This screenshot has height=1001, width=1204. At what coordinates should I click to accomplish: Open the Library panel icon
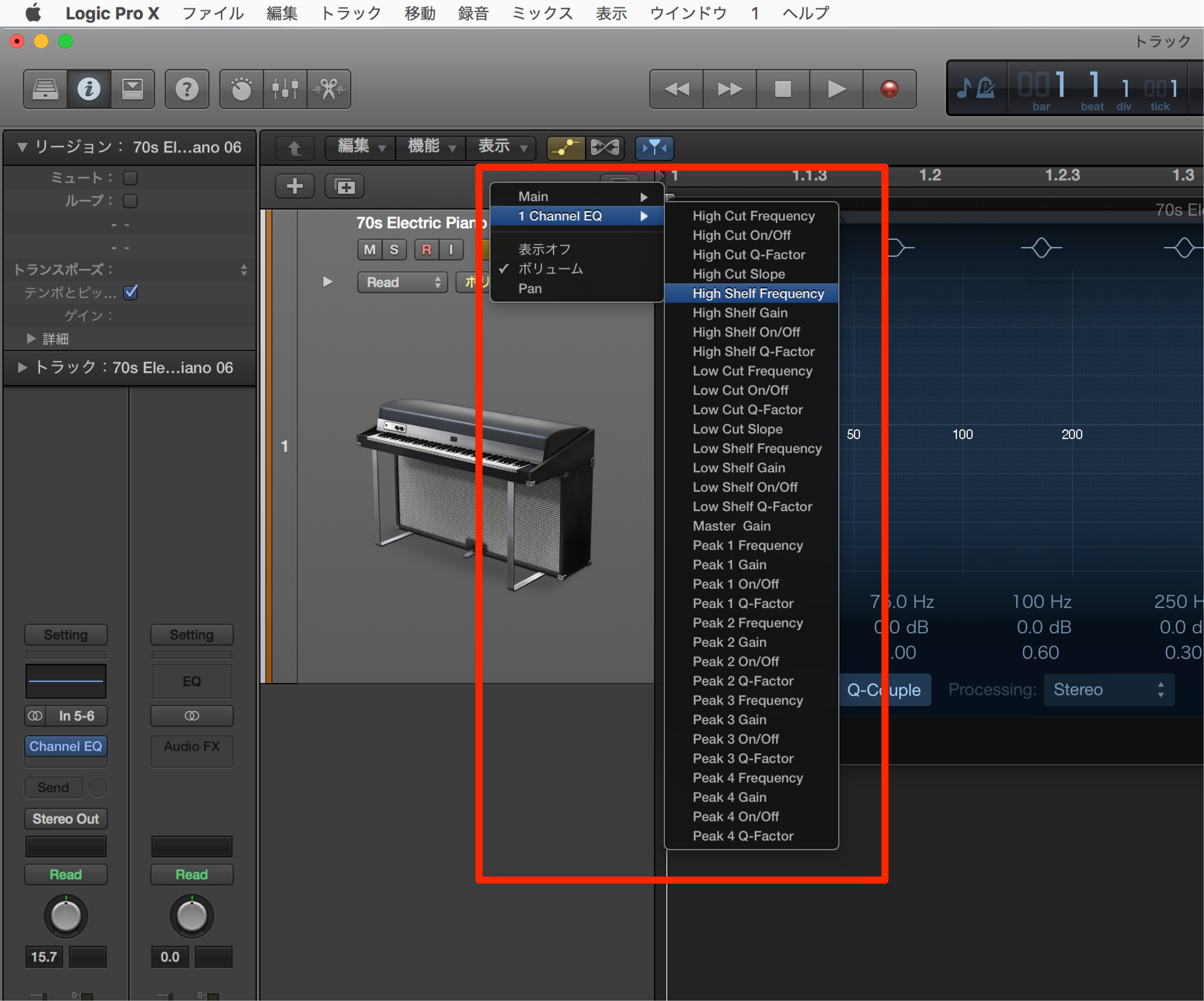click(45, 89)
